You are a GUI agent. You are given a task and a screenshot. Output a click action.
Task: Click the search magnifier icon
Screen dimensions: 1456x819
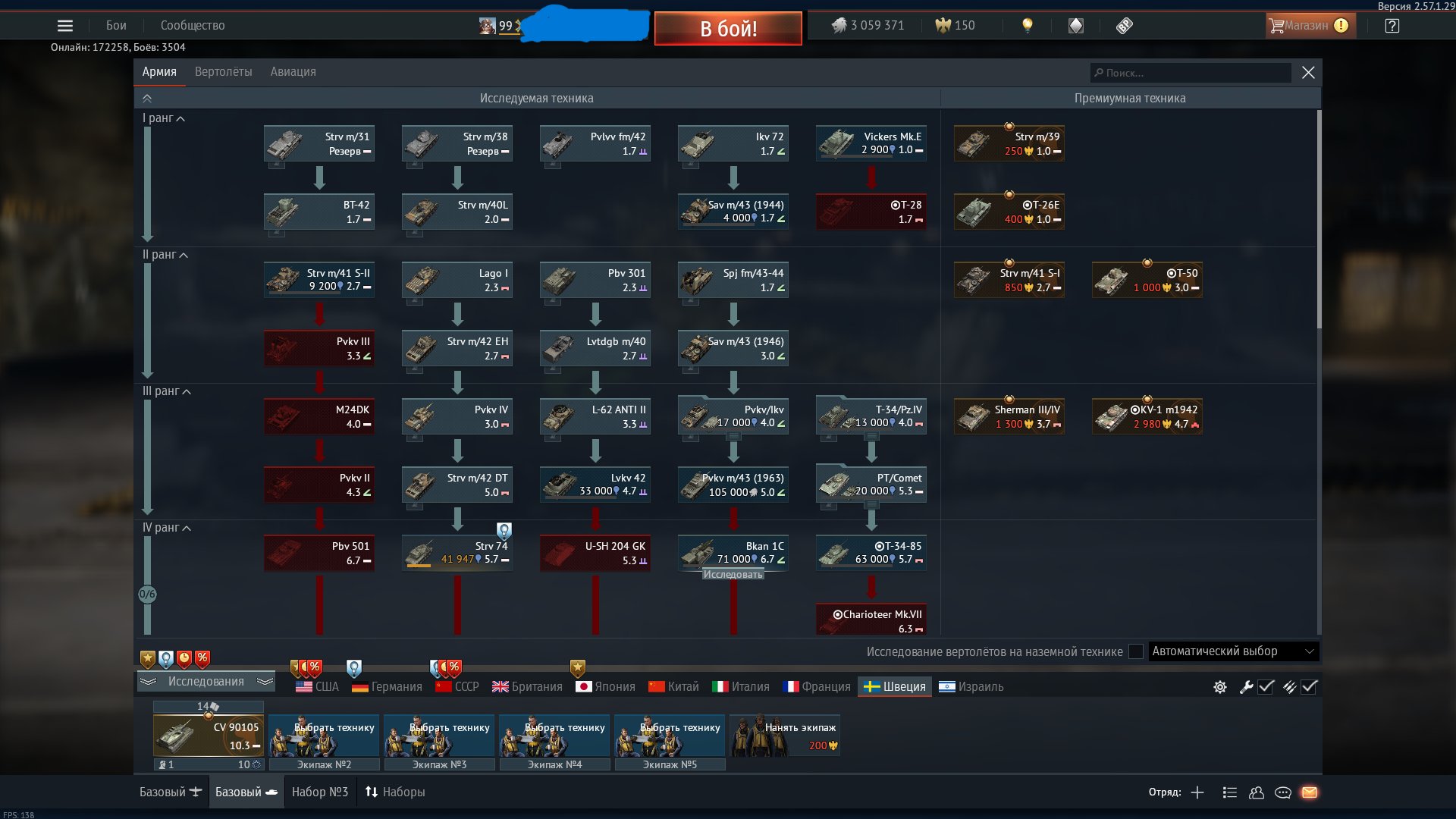1098,73
